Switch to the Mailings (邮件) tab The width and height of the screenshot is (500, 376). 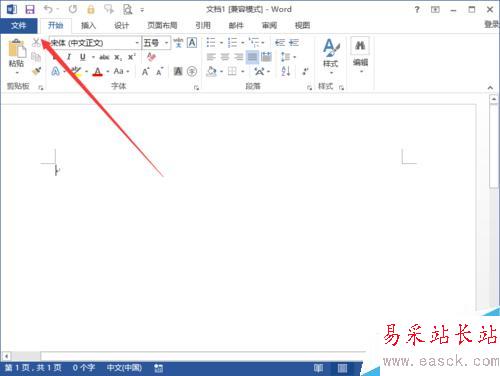[x=236, y=26]
